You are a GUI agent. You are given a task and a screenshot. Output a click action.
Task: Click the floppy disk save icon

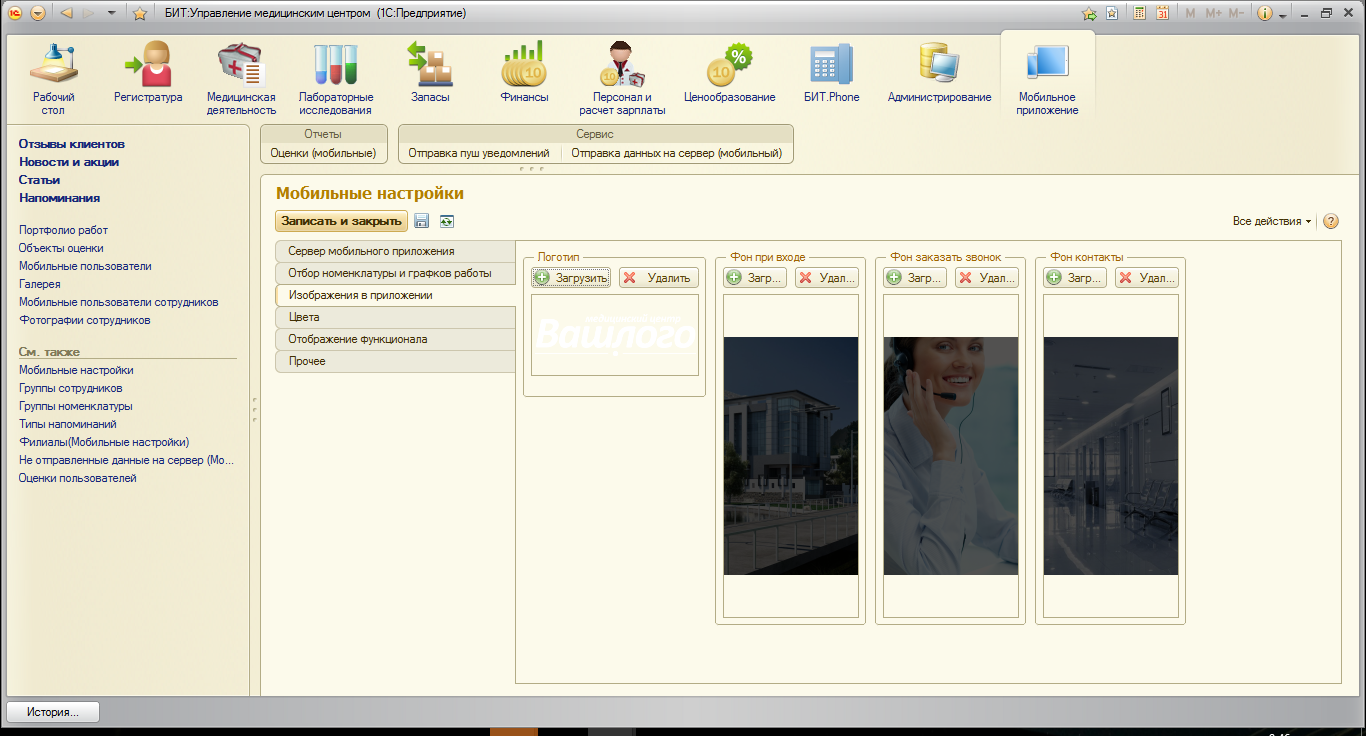tap(422, 221)
